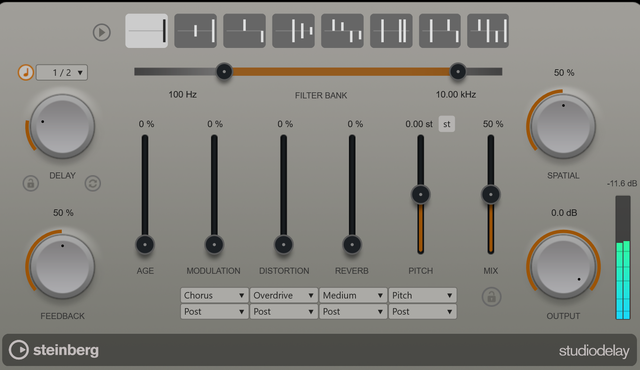Open the Medium reverb type dropdown
Image resolution: width=640 pixels, height=370 pixels.
tap(353, 295)
